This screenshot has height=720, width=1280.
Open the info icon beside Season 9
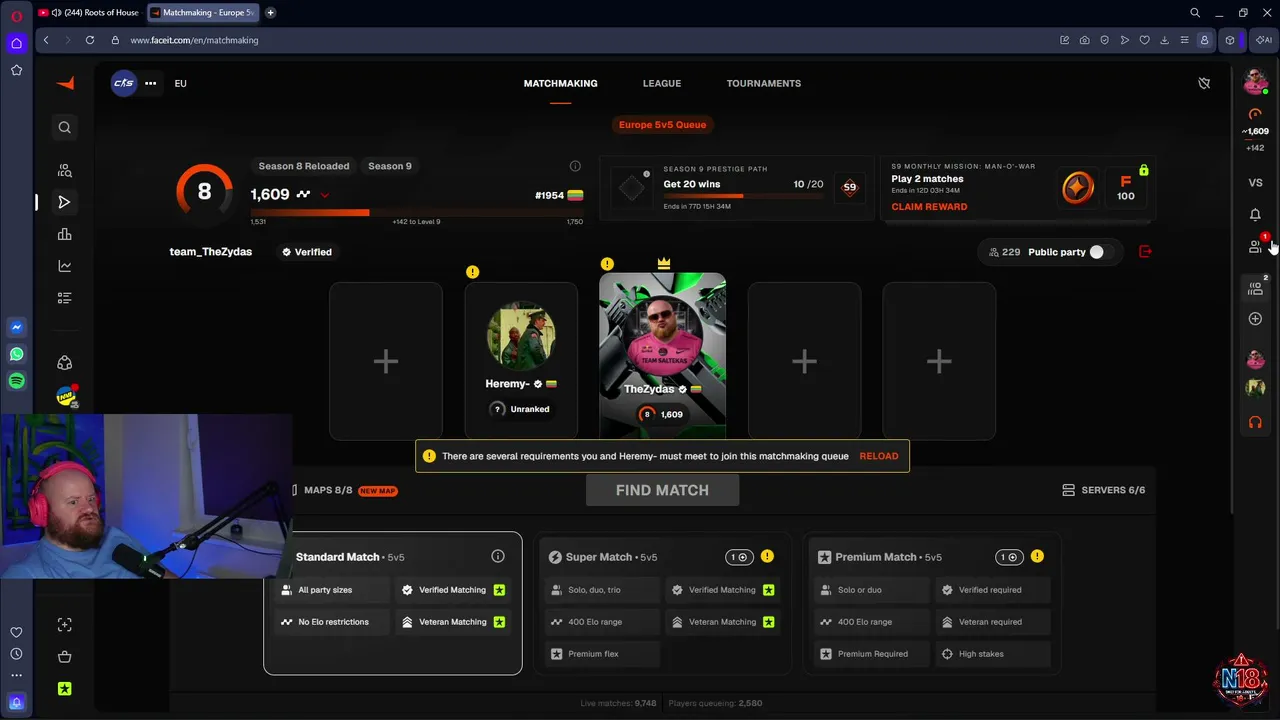click(x=575, y=166)
